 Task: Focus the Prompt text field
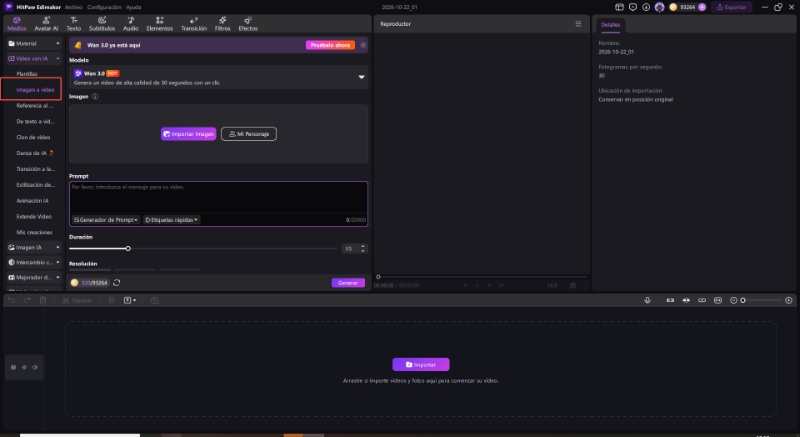[218, 197]
